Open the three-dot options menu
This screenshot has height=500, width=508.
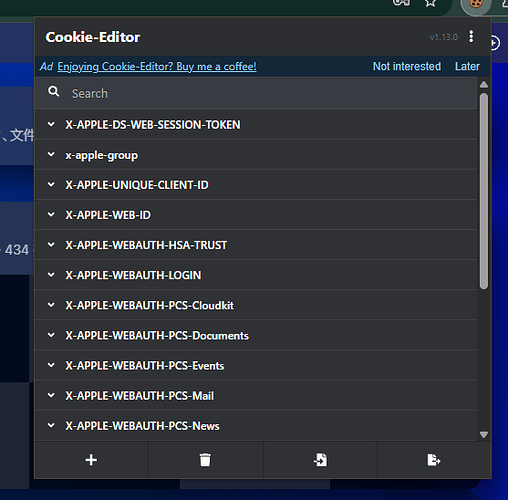pyautogui.click(x=471, y=36)
